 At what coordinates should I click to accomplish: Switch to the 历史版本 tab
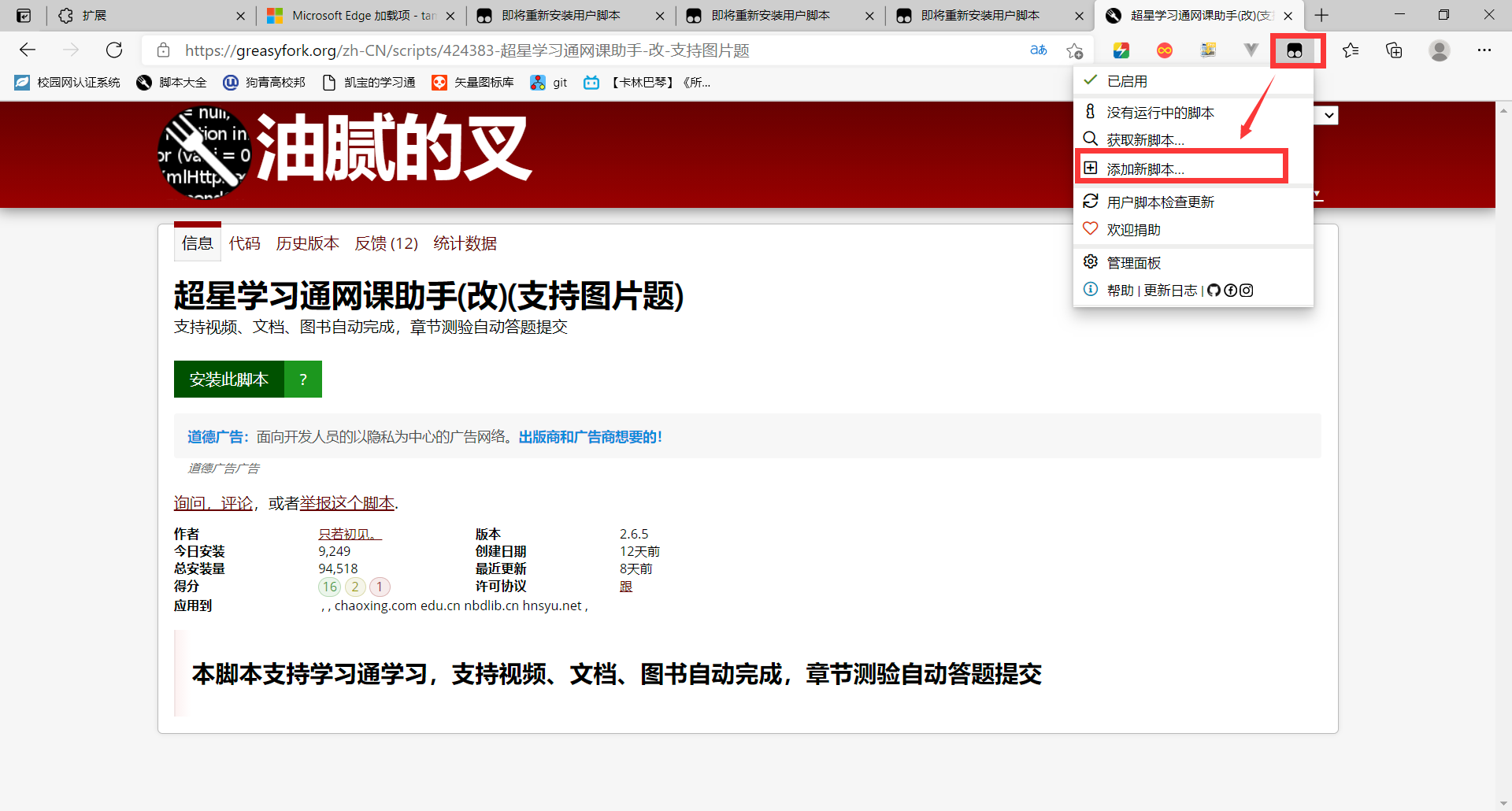click(307, 243)
